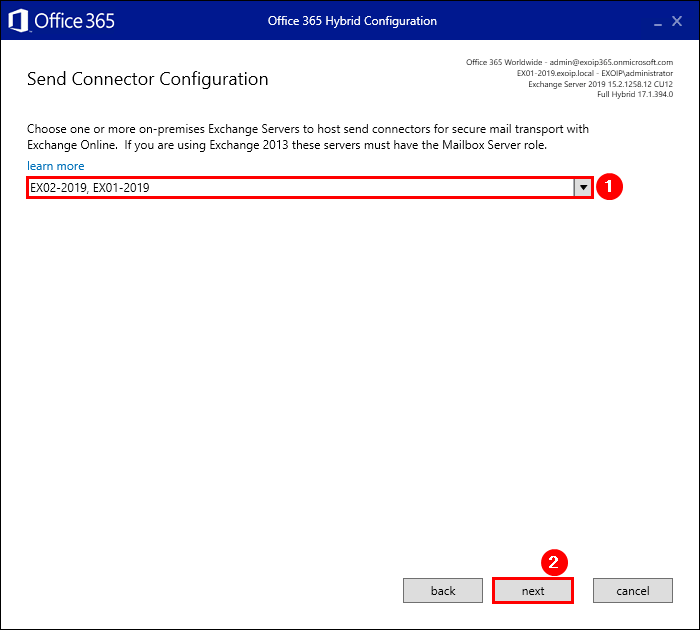Click the Send Connector Configuration heading
Viewport: 700px width, 630px height.
(x=147, y=79)
